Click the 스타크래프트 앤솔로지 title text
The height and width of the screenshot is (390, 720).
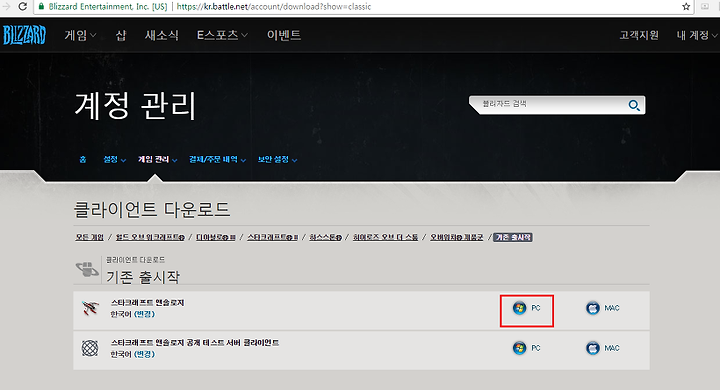pos(147,302)
